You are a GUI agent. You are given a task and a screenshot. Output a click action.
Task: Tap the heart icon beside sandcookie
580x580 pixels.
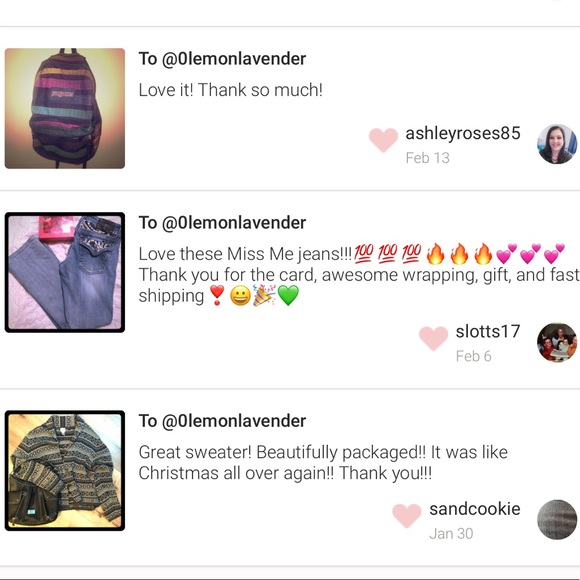click(407, 515)
